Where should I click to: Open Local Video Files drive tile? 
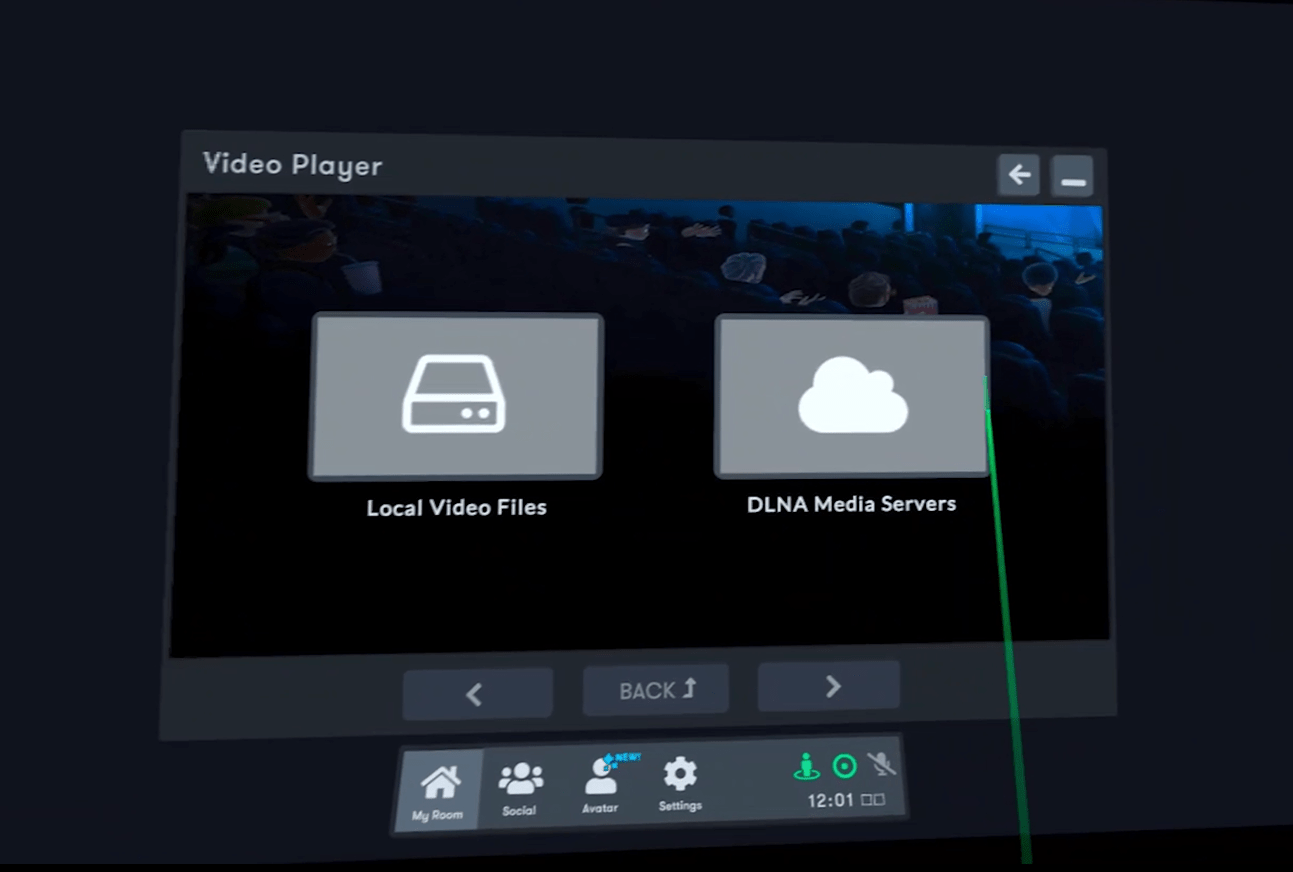[x=455, y=396]
